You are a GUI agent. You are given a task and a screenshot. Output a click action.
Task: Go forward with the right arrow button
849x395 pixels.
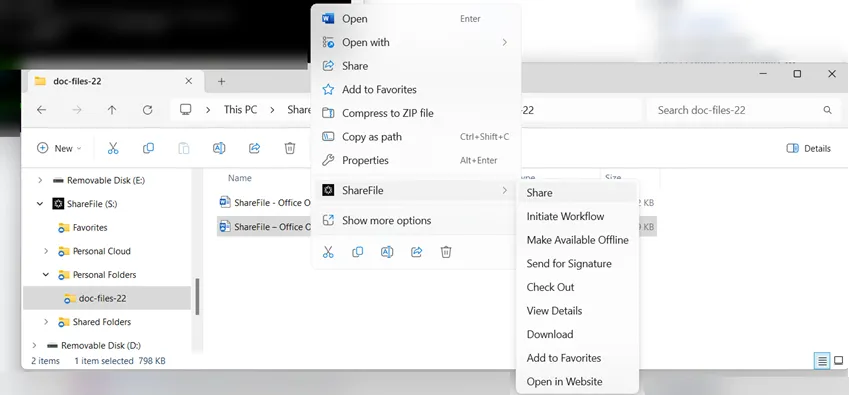(x=77, y=110)
